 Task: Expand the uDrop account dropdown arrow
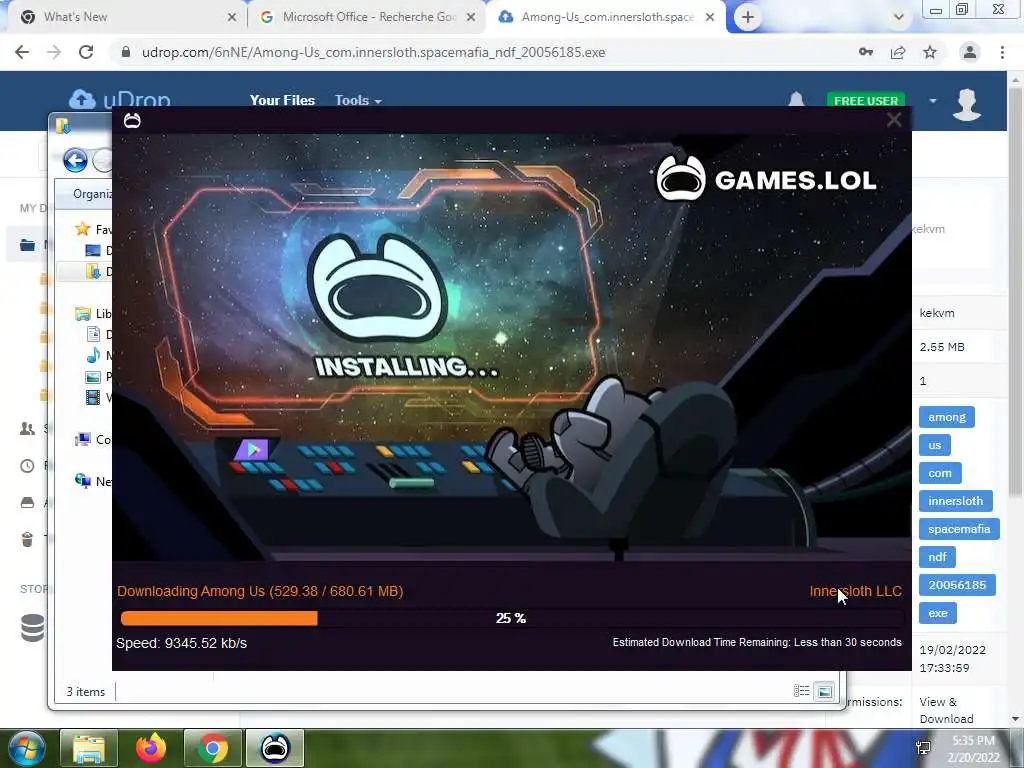pos(933,101)
